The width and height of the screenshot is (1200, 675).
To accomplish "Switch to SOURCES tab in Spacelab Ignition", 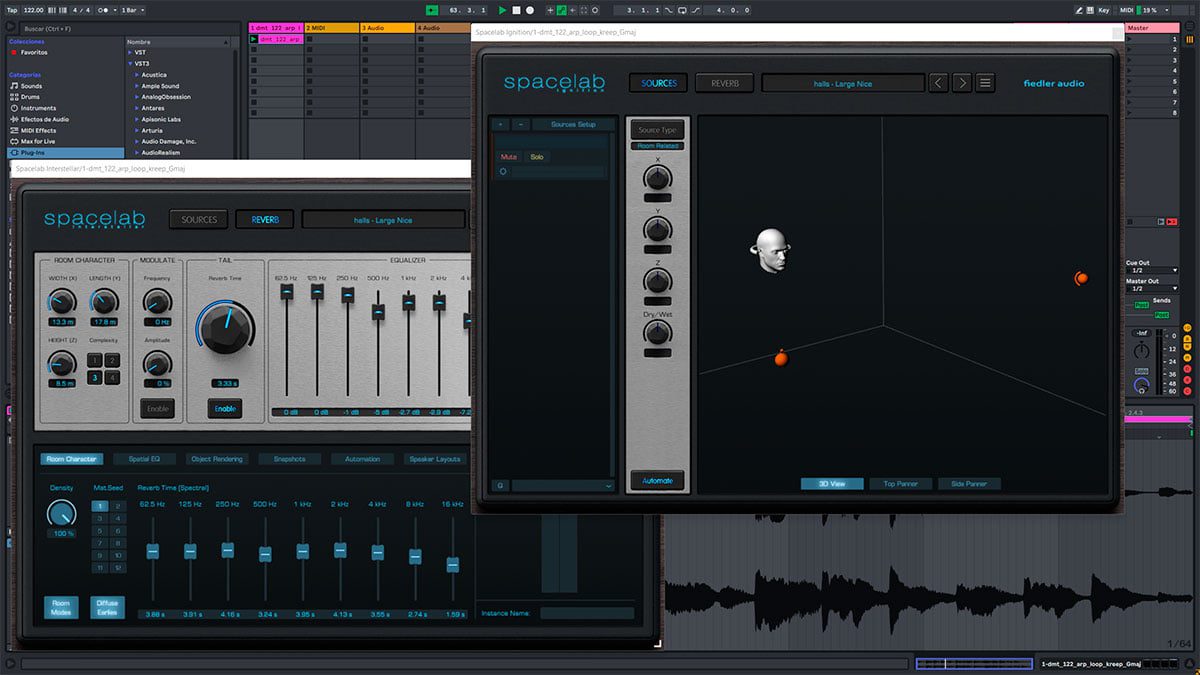I will point(659,83).
